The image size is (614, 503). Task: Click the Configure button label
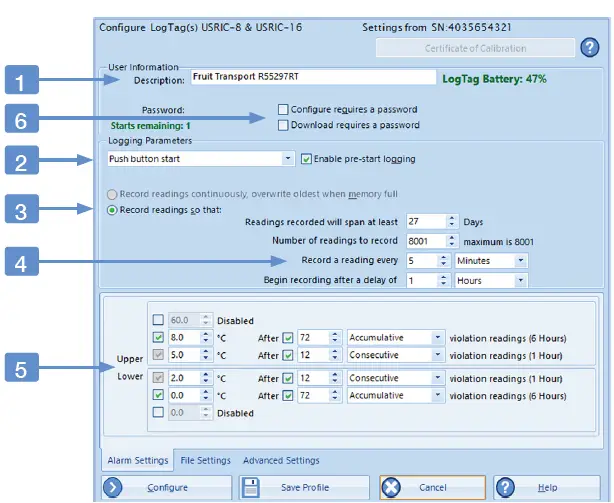point(167,487)
